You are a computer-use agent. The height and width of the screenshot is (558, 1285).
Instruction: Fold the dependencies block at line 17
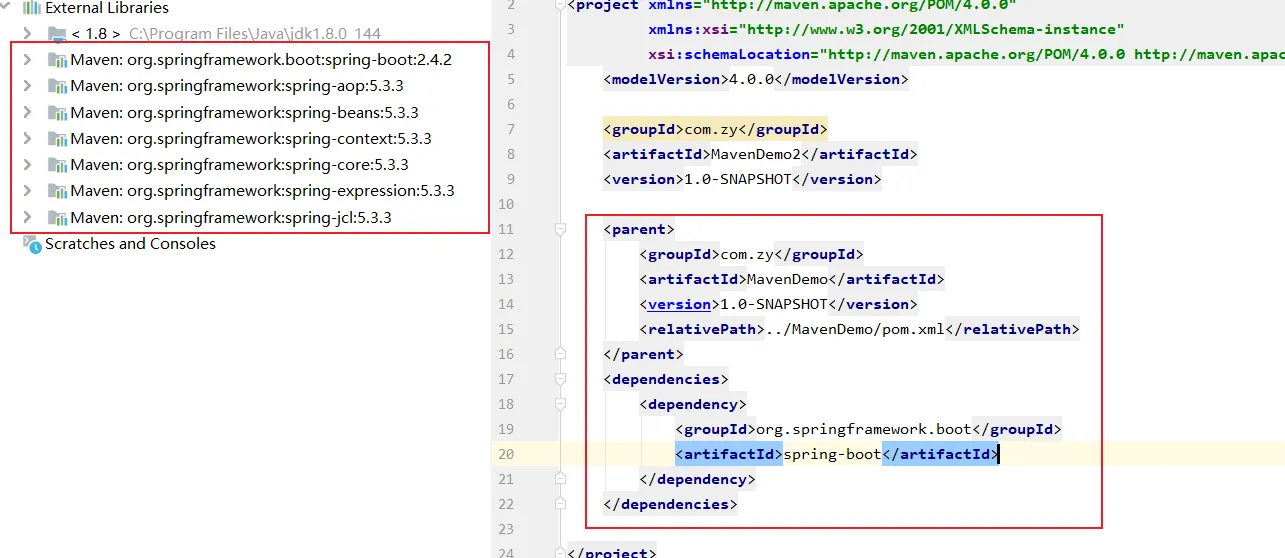point(561,379)
